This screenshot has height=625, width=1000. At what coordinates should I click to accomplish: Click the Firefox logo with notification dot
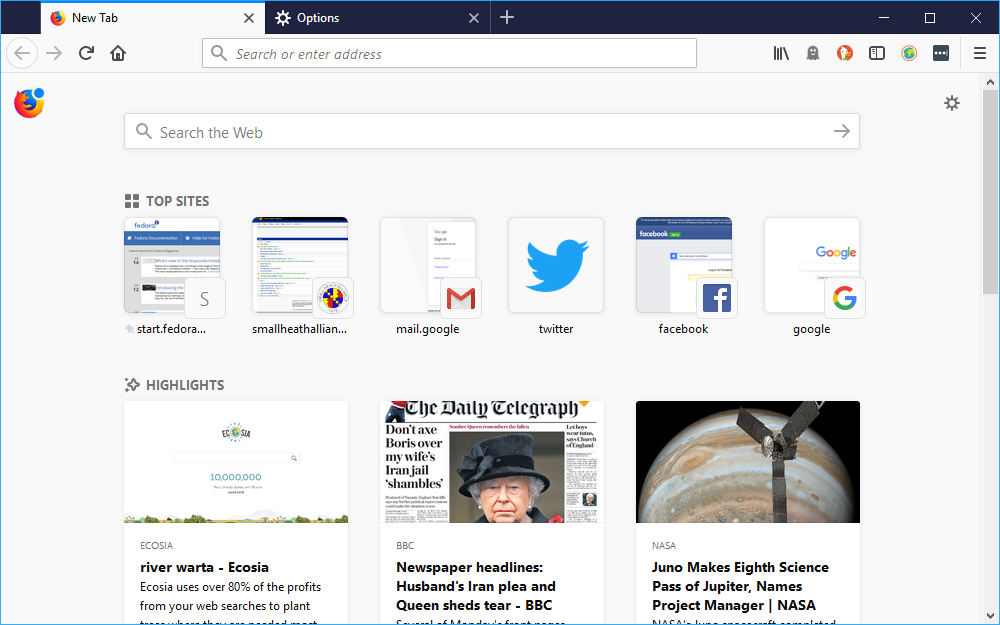click(x=29, y=103)
